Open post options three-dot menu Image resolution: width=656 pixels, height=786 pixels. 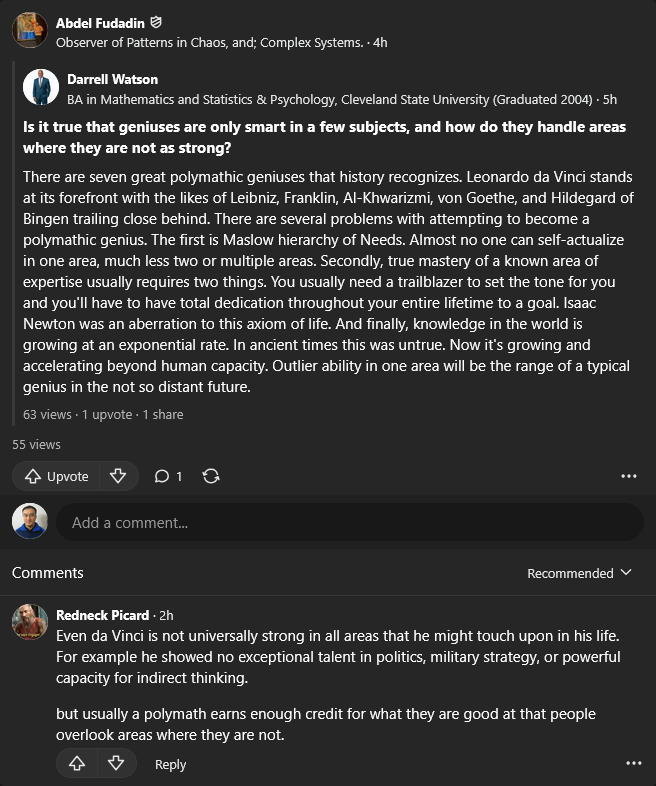coord(628,476)
